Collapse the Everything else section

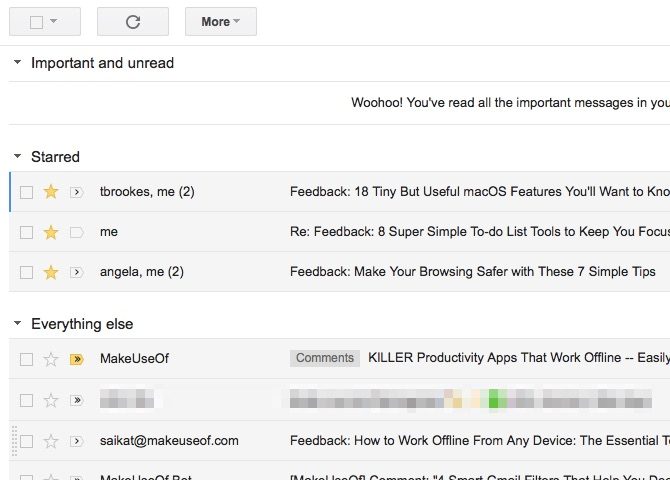point(18,324)
